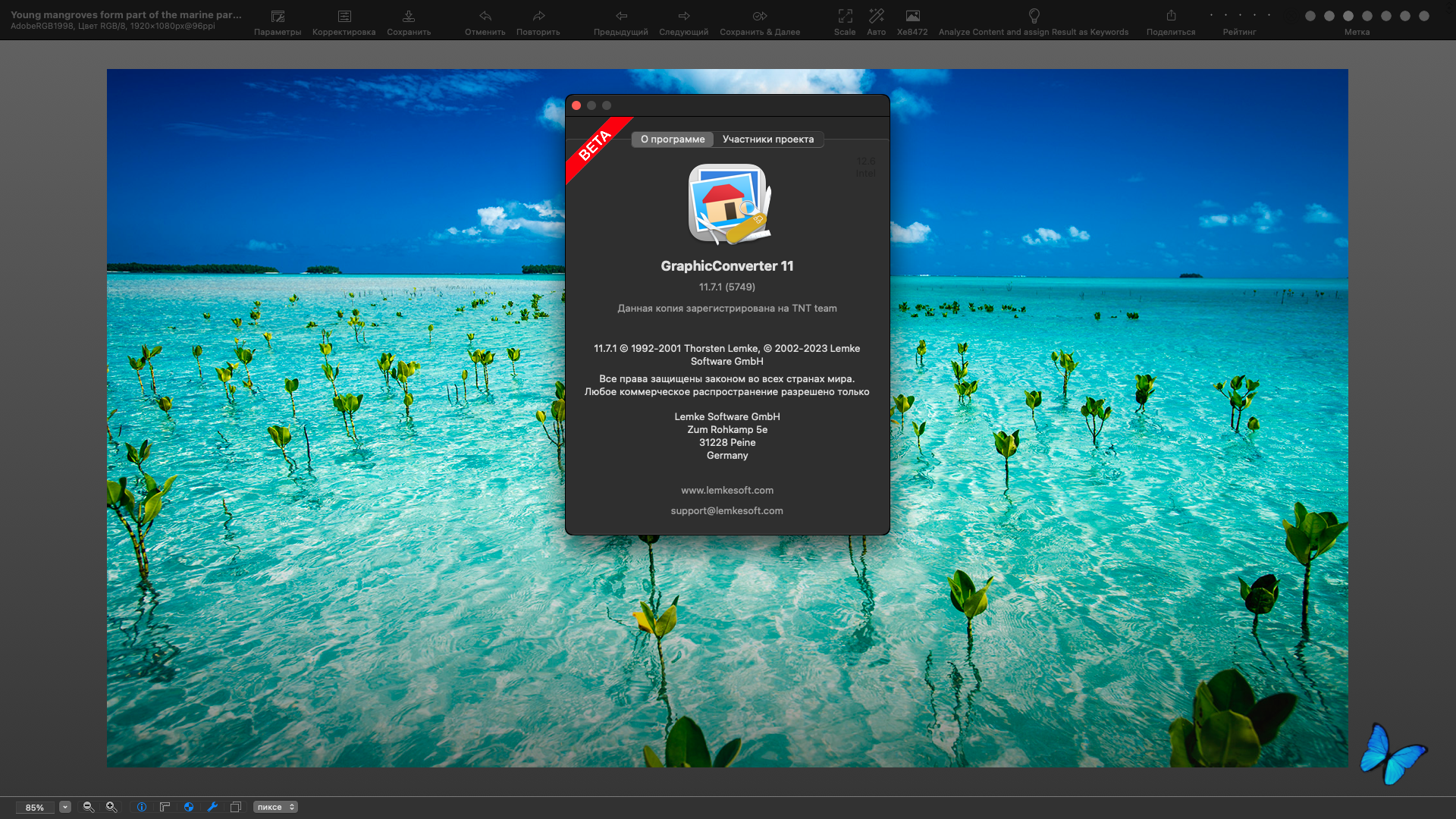Toggle the blue information panel icon

[x=142, y=807]
